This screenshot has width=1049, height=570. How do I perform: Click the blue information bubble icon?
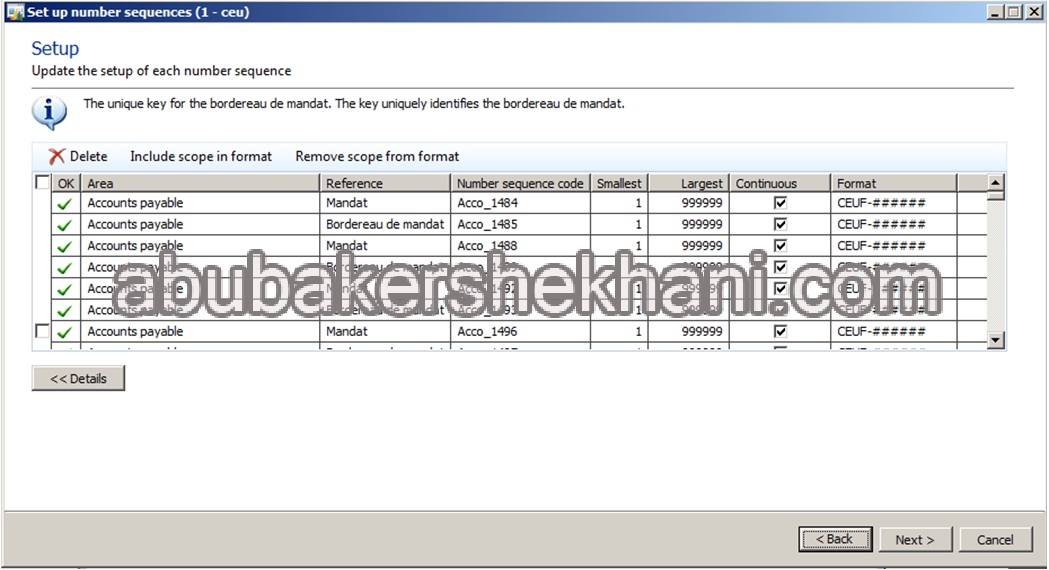click(x=49, y=112)
